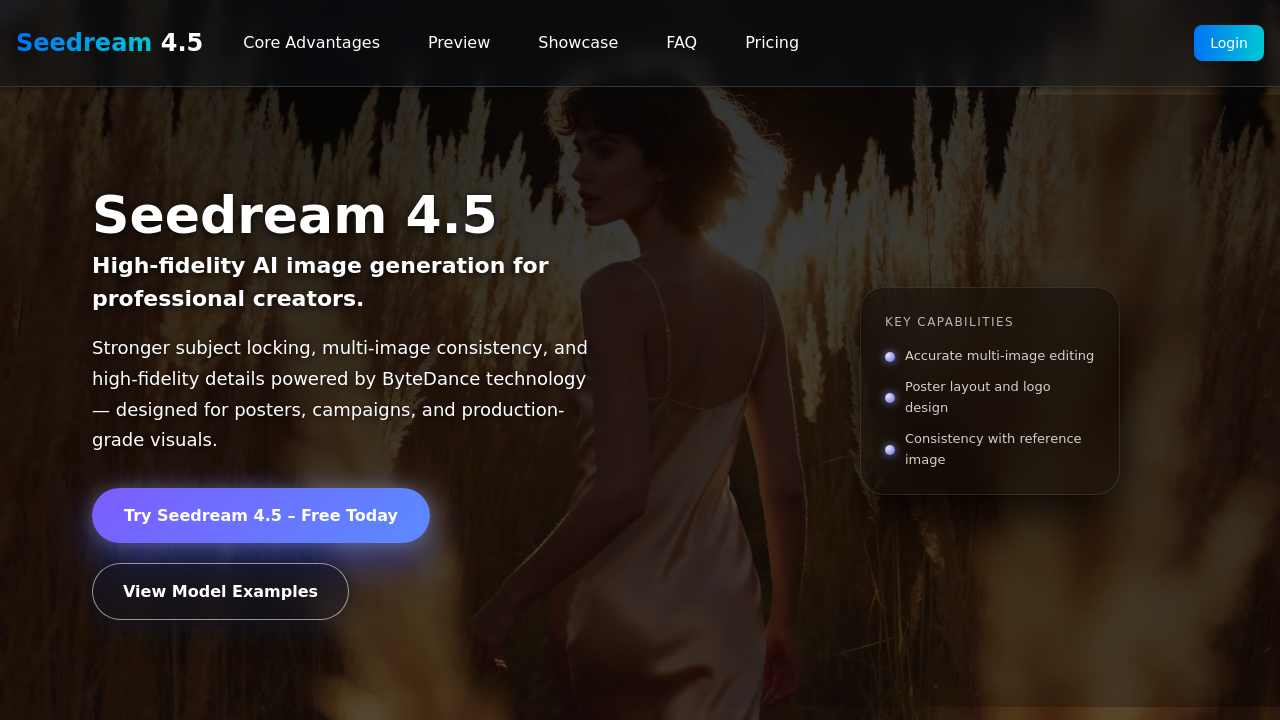This screenshot has width=1280, height=720.
Task: Open the Showcase navigation item
Action: tap(578, 42)
